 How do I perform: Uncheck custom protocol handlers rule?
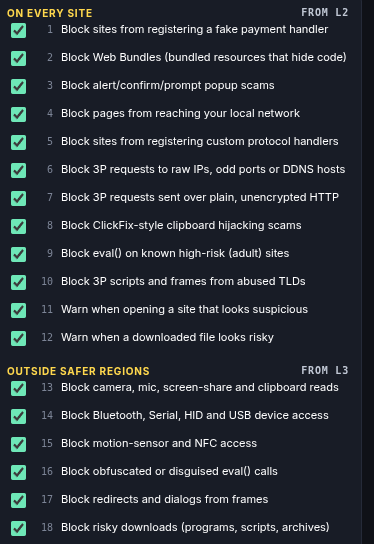[x=18, y=142]
